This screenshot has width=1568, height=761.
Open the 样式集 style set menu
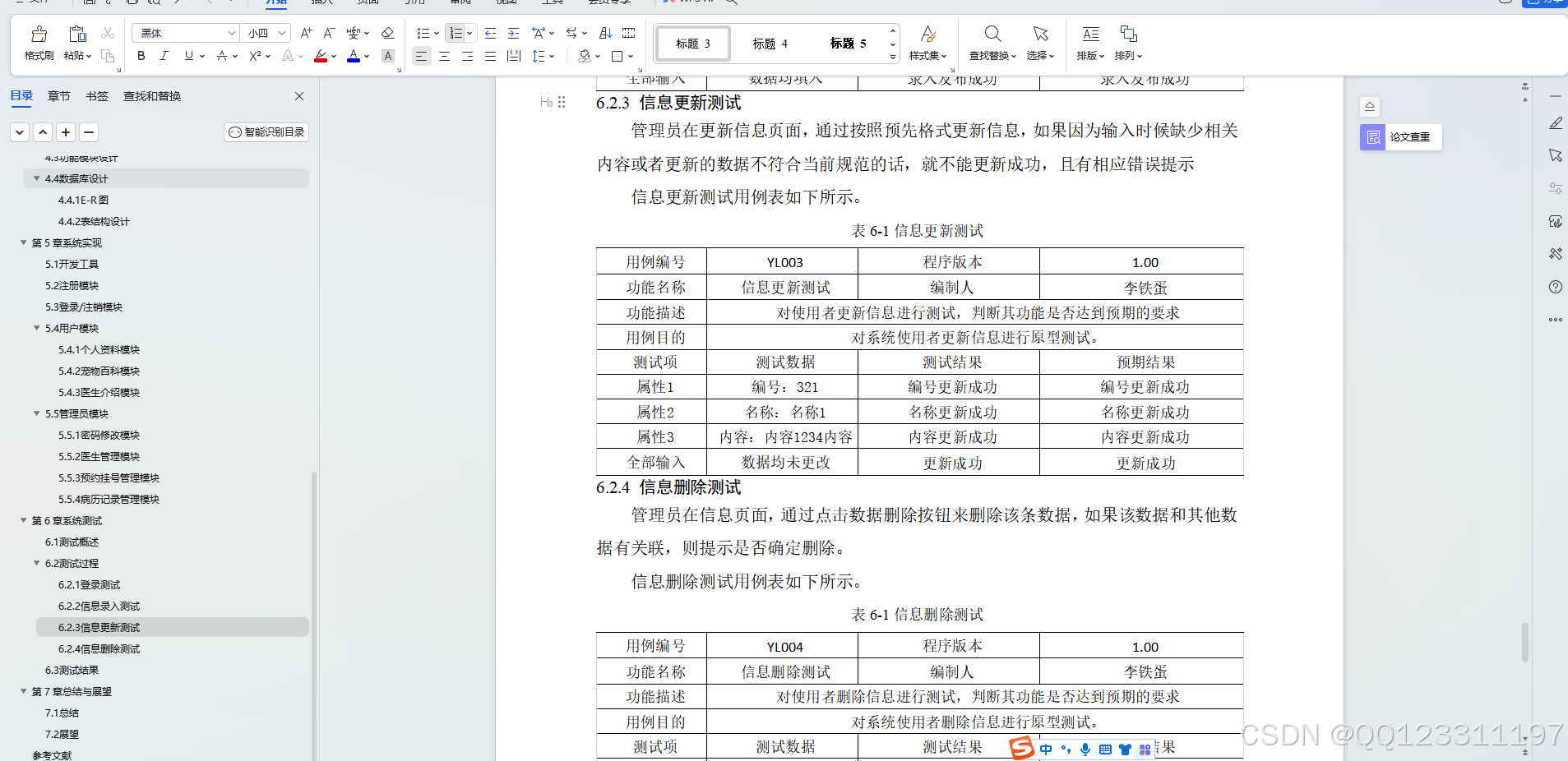pyautogui.click(x=927, y=43)
